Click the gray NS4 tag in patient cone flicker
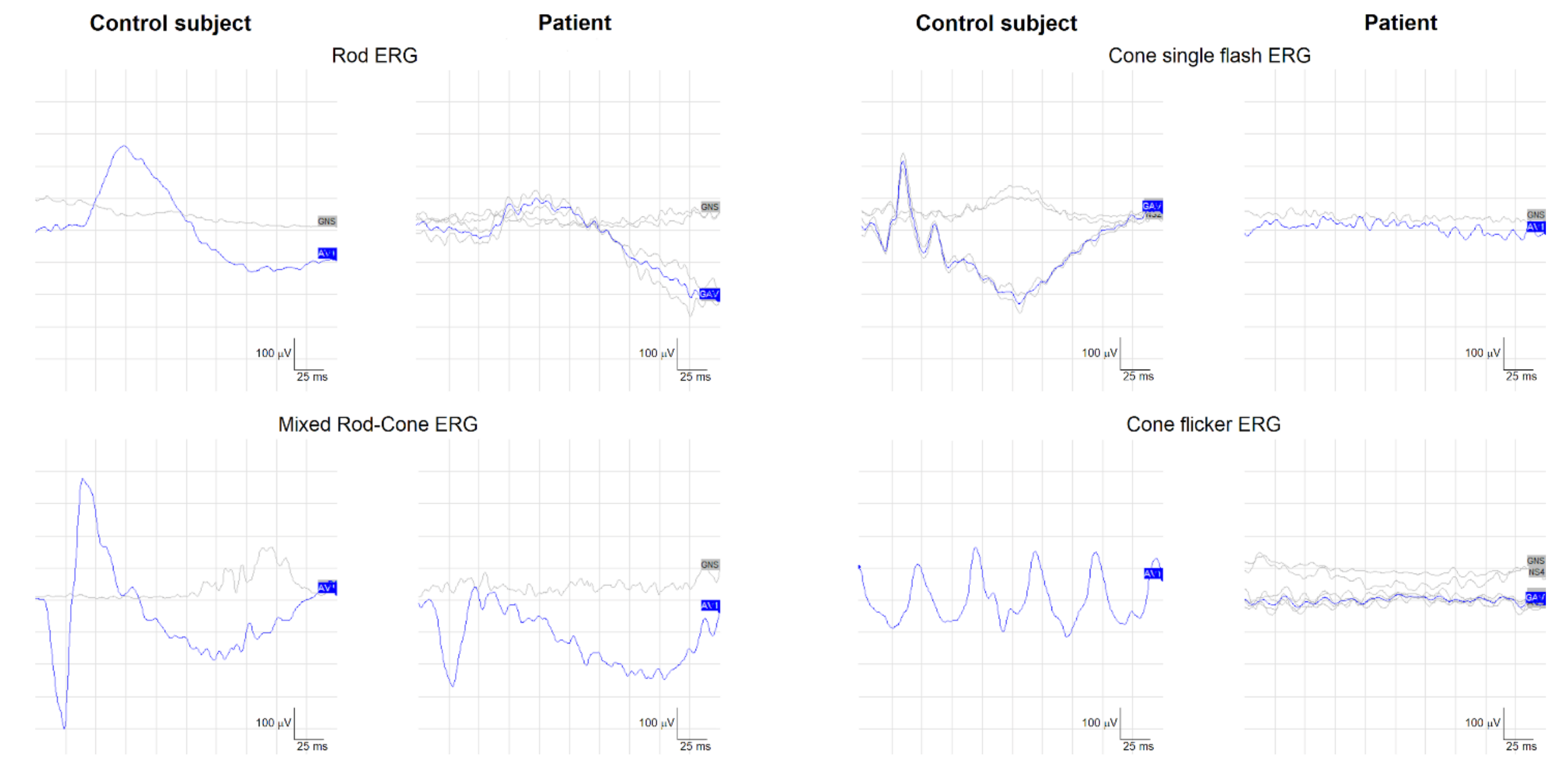1568x762 pixels. [1536, 572]
